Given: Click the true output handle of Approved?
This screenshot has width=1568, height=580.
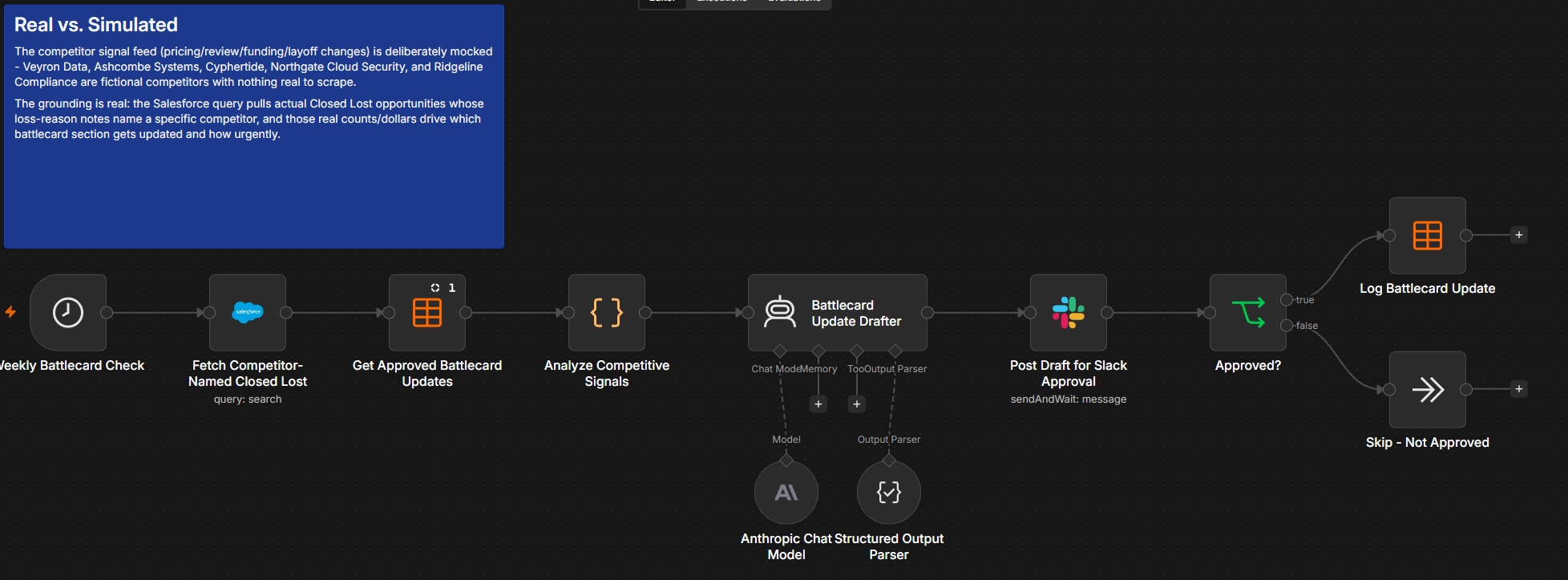Looking at the screenshot, I should [x=1287, y=300].
